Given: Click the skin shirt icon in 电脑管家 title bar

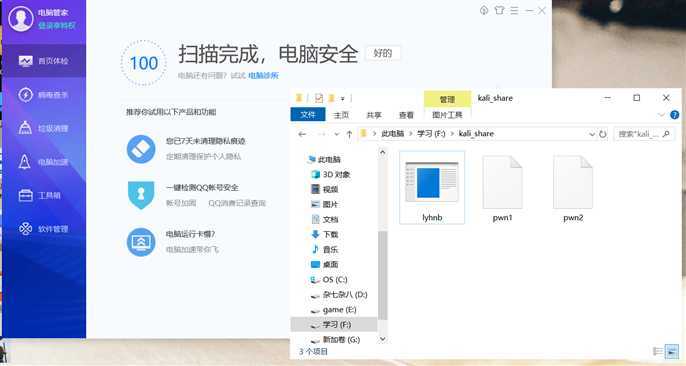Looking at the screenshot, I should point(499,10).
